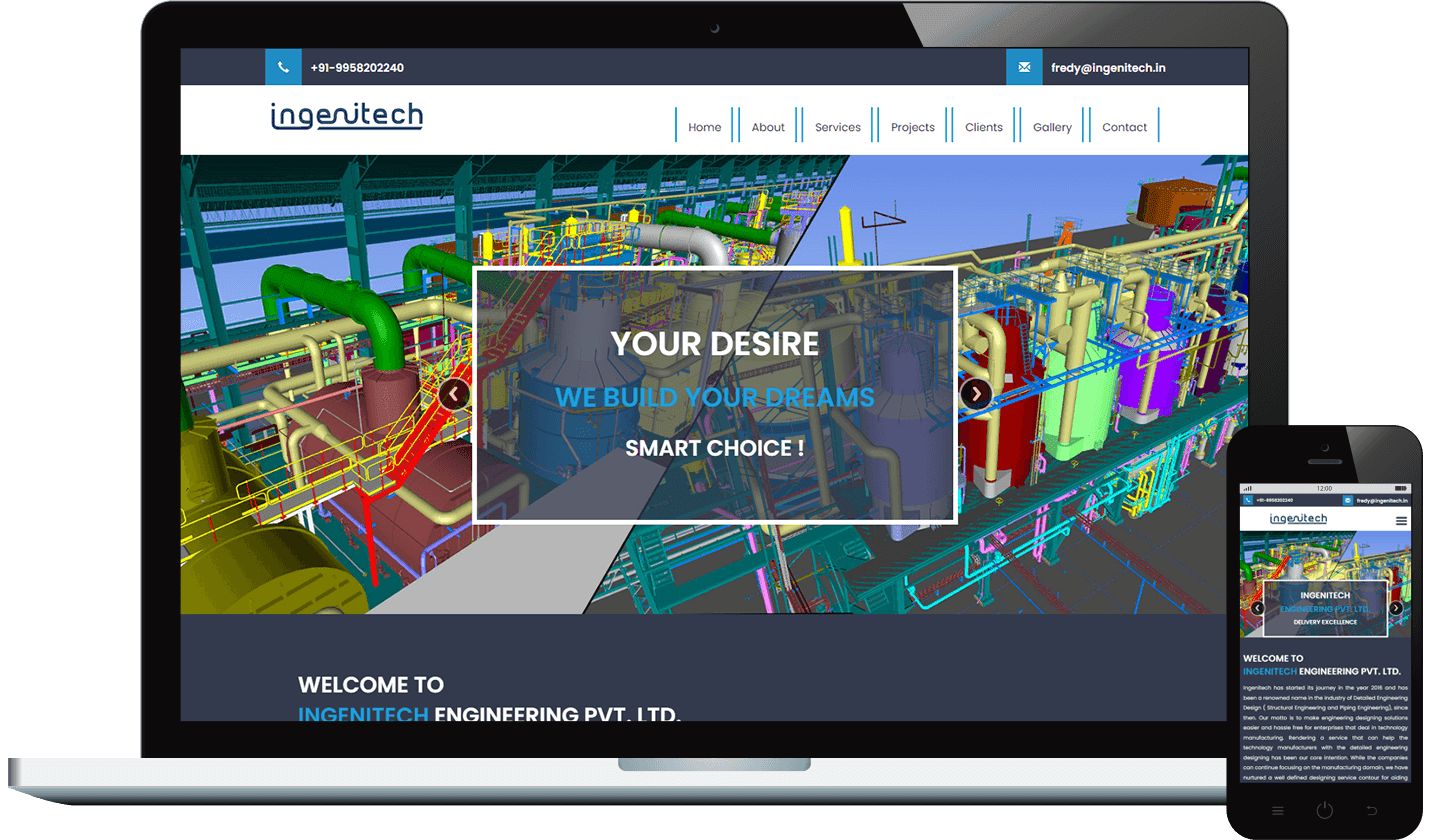
Task: Tap the 12:00 clock in phone status bar
Action: click(1324, 488)
